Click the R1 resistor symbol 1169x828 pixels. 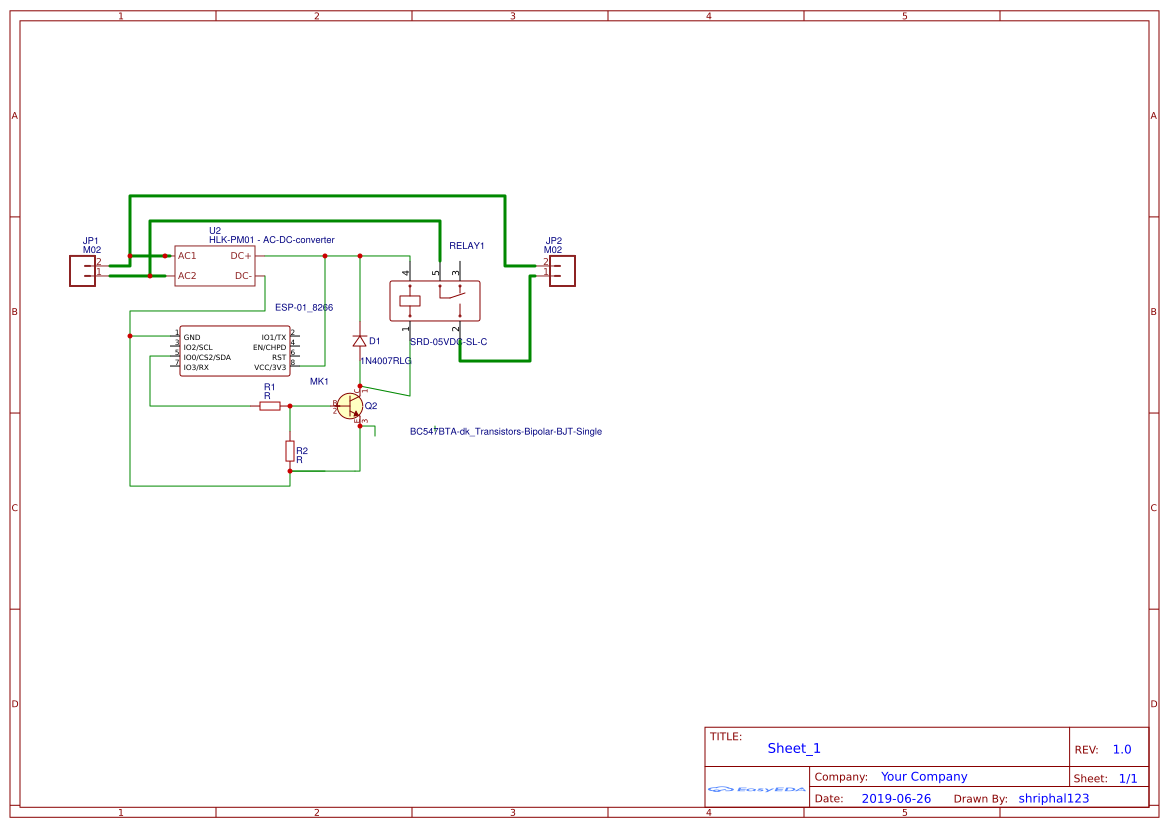(270, 406)
